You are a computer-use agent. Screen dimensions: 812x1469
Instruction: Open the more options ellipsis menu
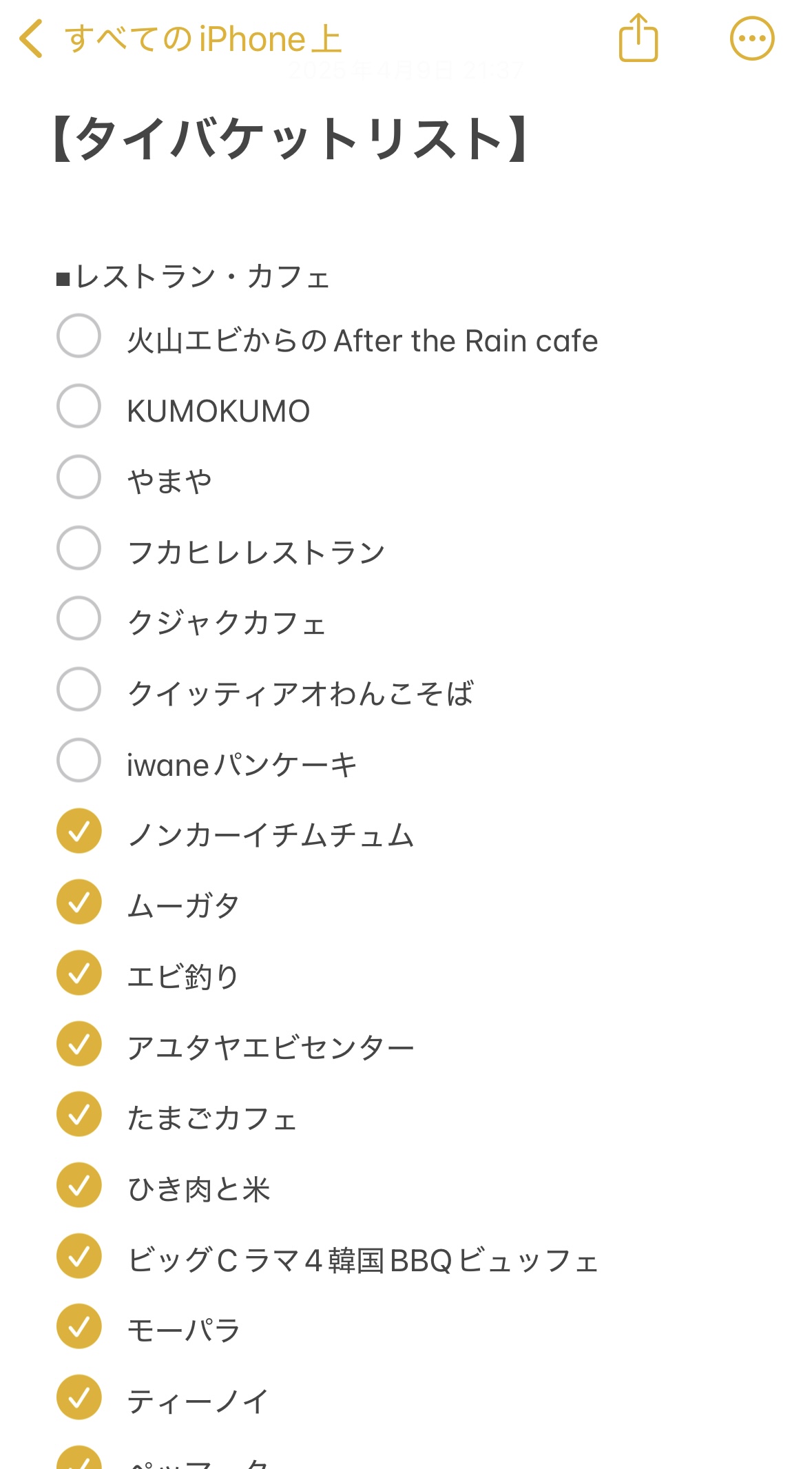tap(751, 39)
